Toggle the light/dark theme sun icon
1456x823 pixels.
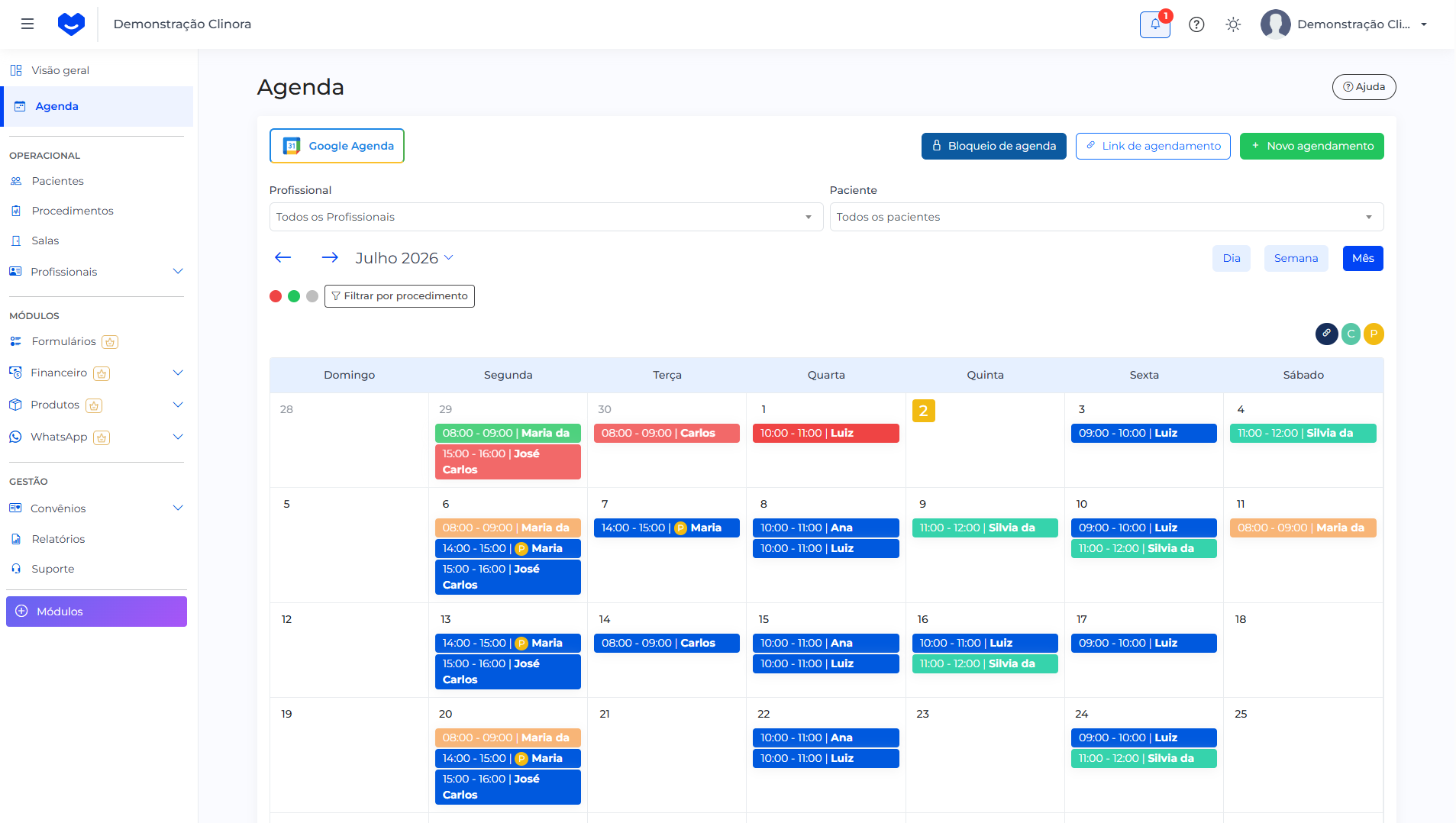pos(1233,24)
